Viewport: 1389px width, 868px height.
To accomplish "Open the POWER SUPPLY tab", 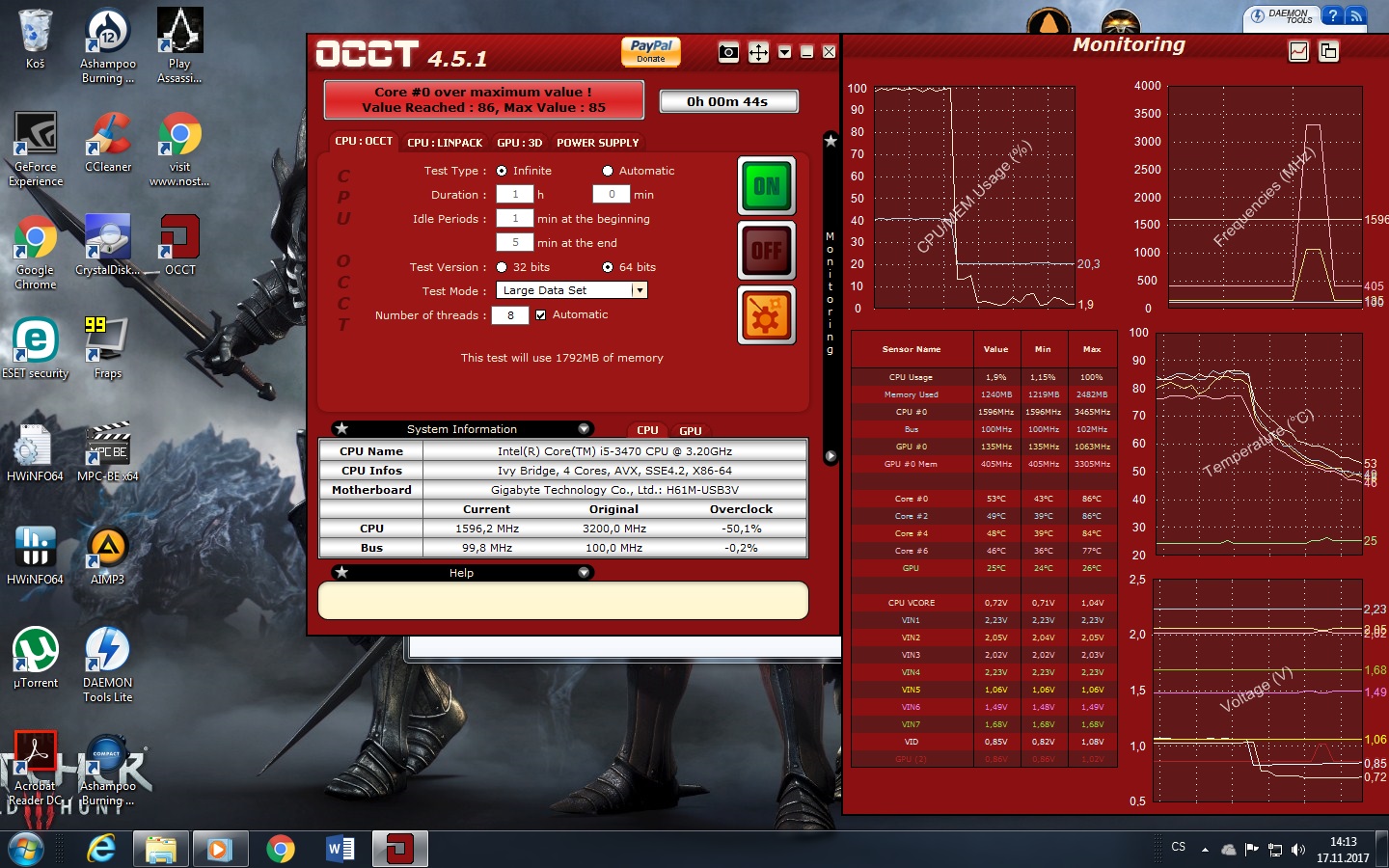I will [x=598, y=143].
